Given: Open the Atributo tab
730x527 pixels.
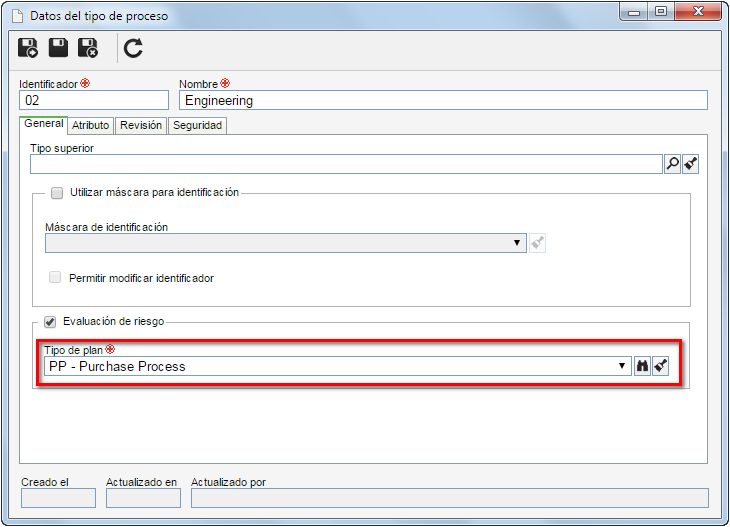Looking at the screenshot, I should tap(90, 125).
